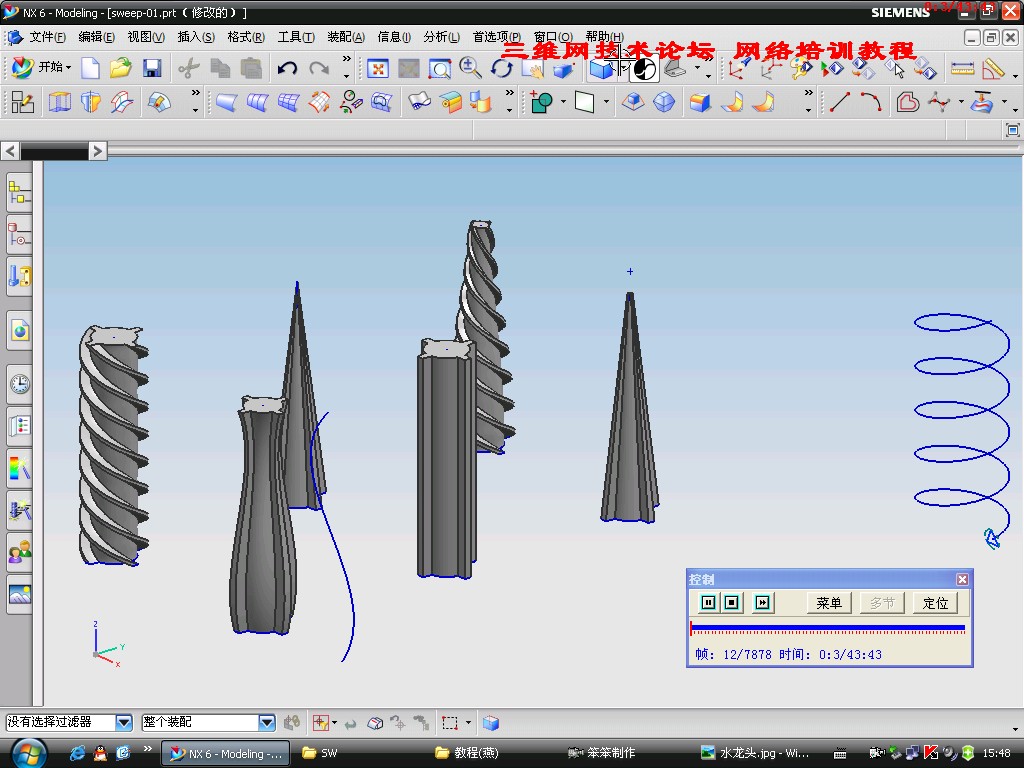The height and width of the screenshot is (768, 1024).
Task: Open the Part Navigator sidebar icon
Action: tap(19, 235)
